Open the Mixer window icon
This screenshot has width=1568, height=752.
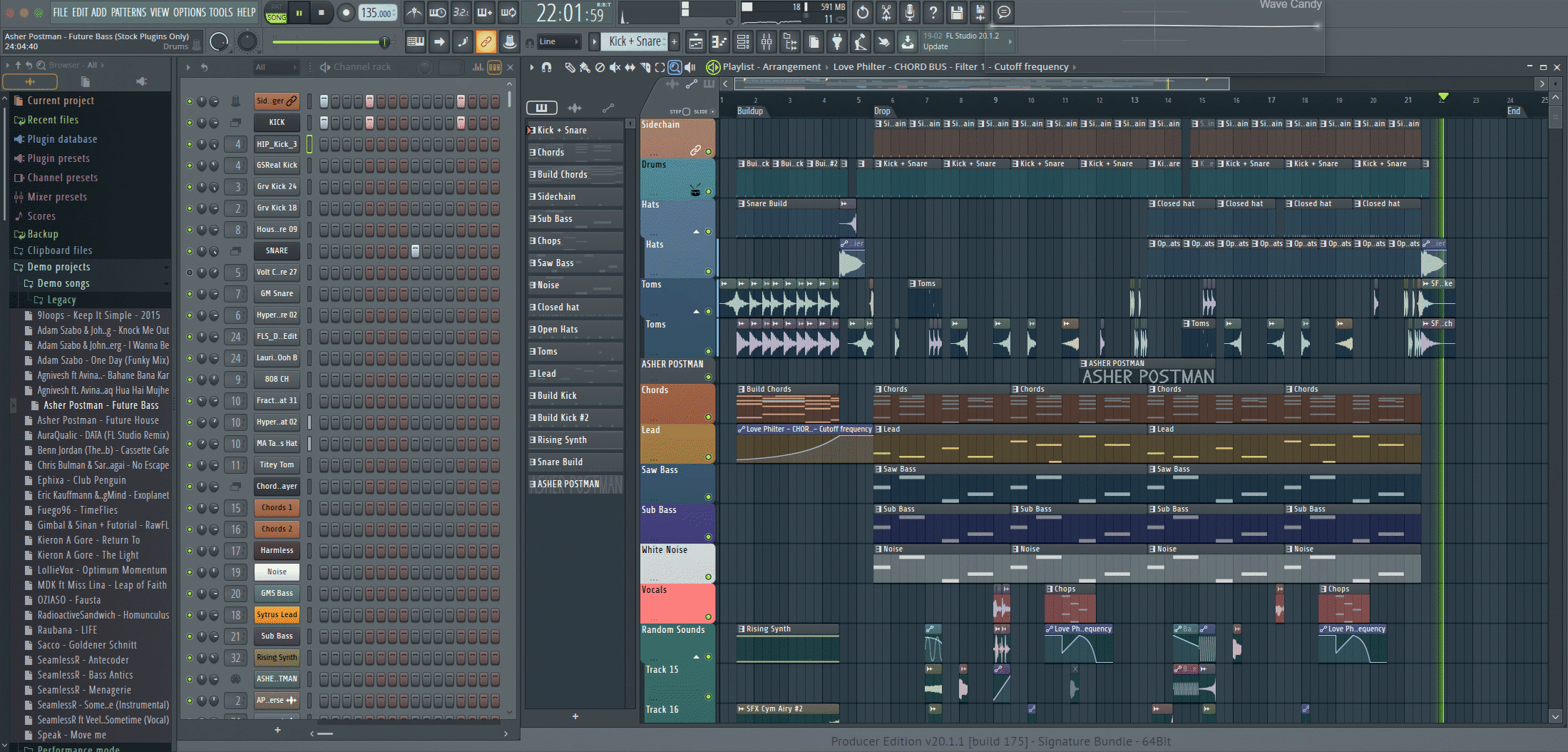[767, 42]
